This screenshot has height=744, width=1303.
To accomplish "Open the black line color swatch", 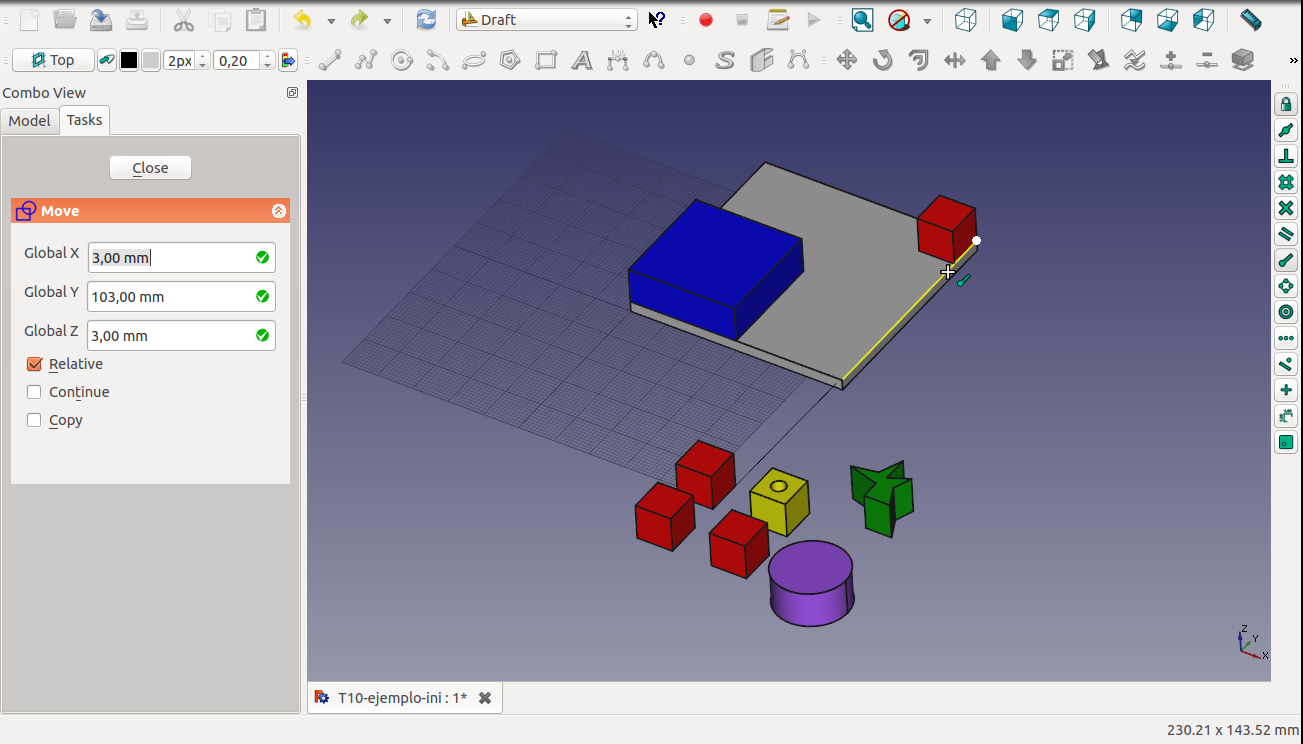I will [129, 61].
